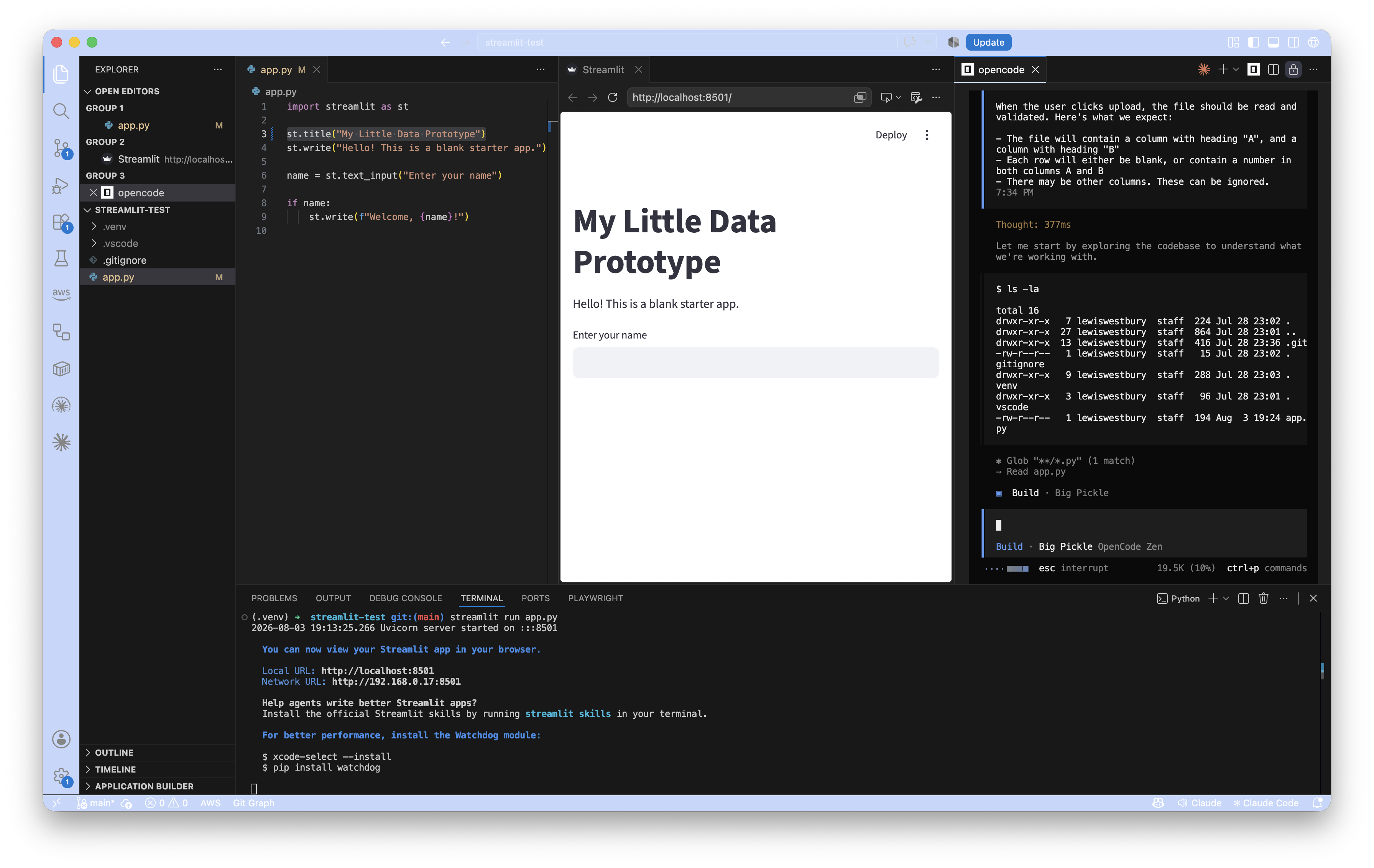Close the app.py editor tab

317,70
